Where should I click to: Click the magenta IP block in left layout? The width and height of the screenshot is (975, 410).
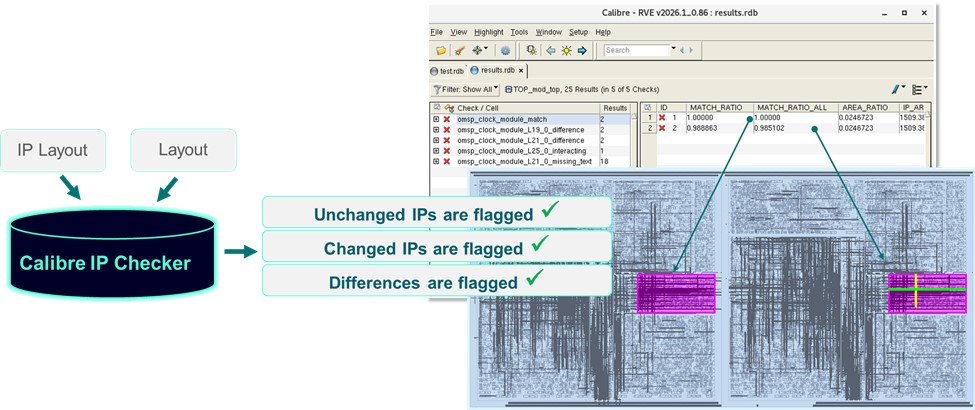click(677, 292)
